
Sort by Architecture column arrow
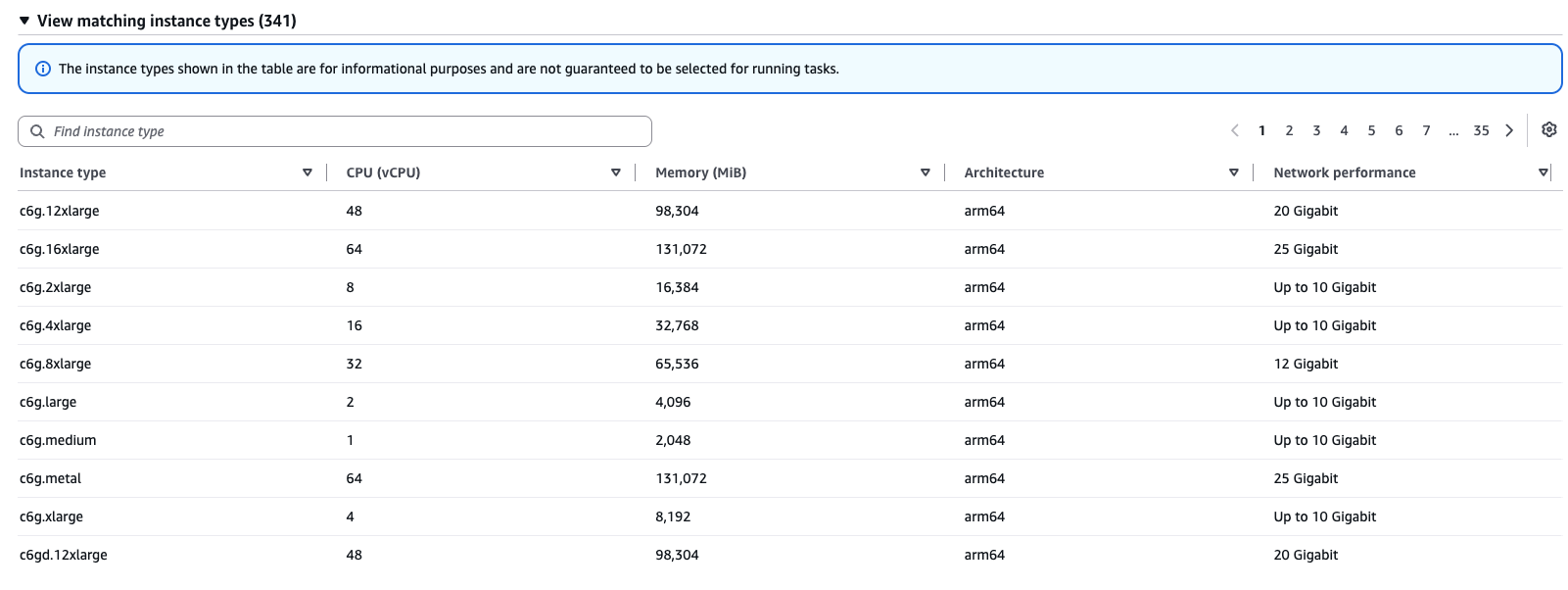(x=1234, y=172)
